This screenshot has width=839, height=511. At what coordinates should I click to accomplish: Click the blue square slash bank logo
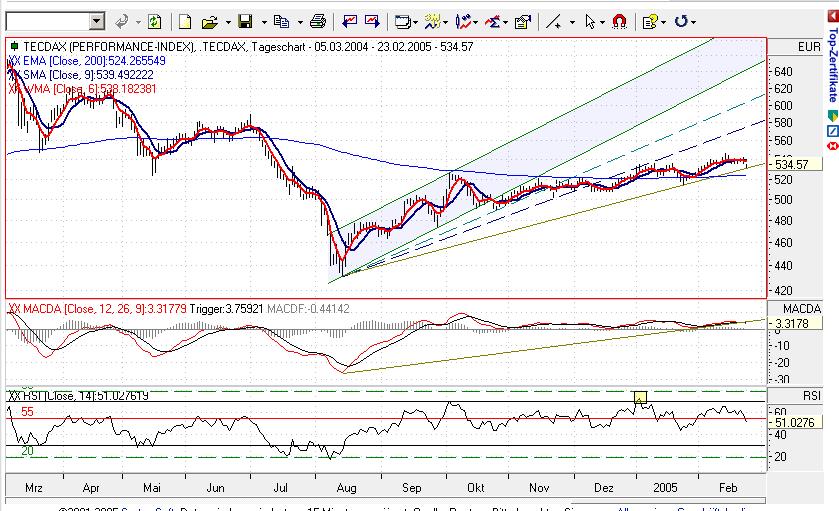tap(833, 131)
